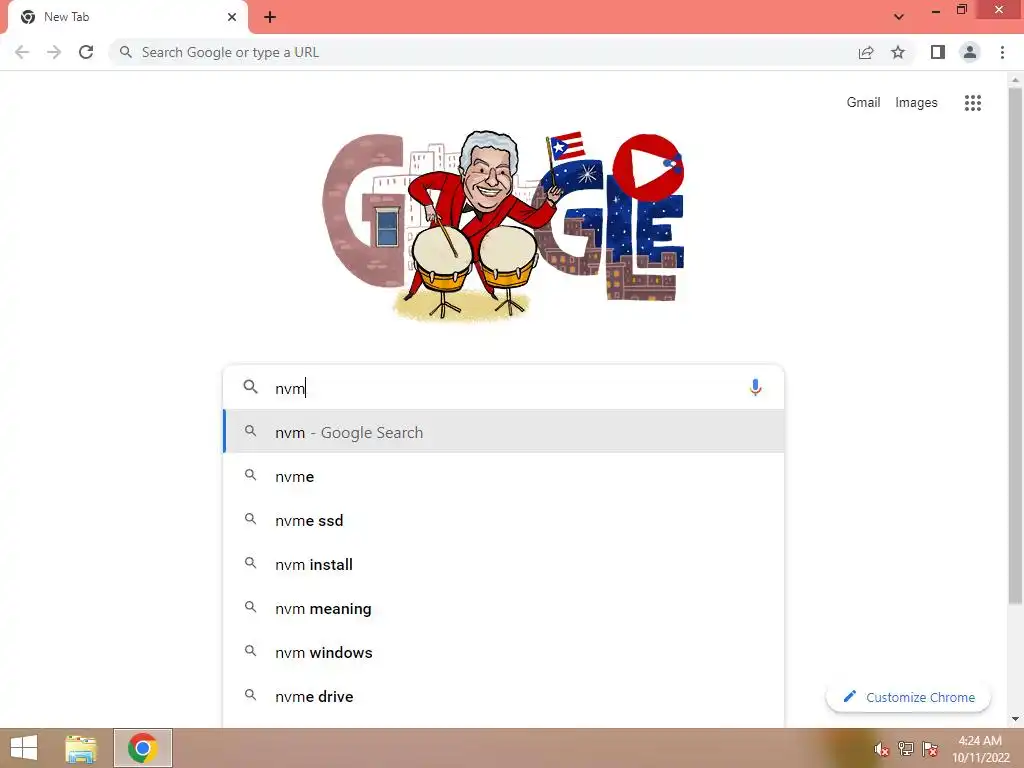Select the 'nvm windows' suggestion
Viewport: 1024px width, 768px height.
point(504,652)
